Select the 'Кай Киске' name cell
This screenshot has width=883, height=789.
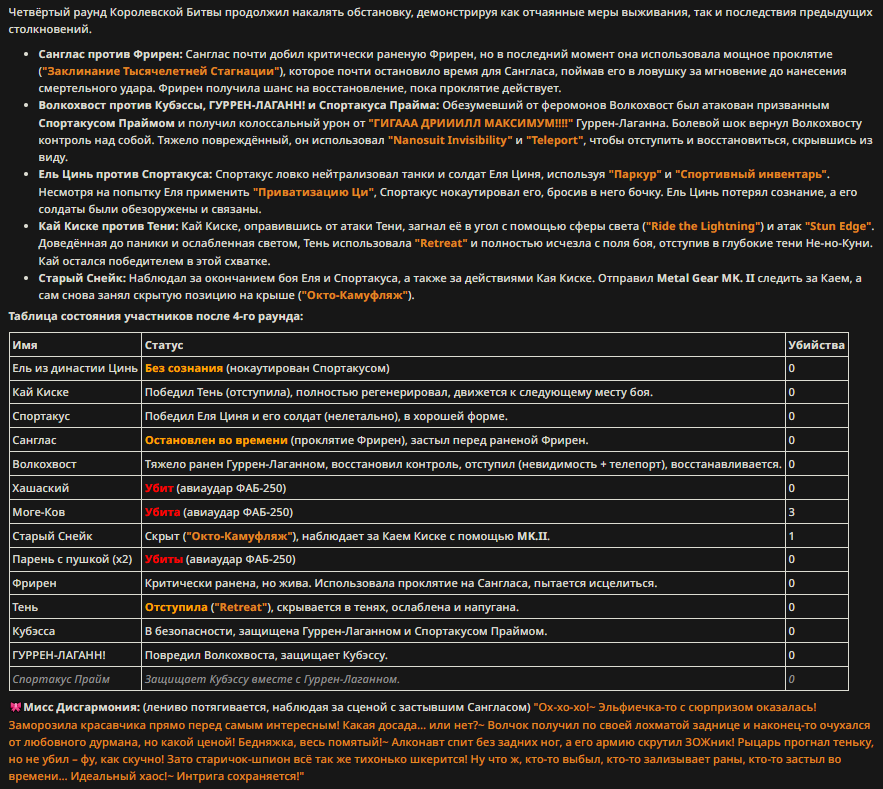75,392
